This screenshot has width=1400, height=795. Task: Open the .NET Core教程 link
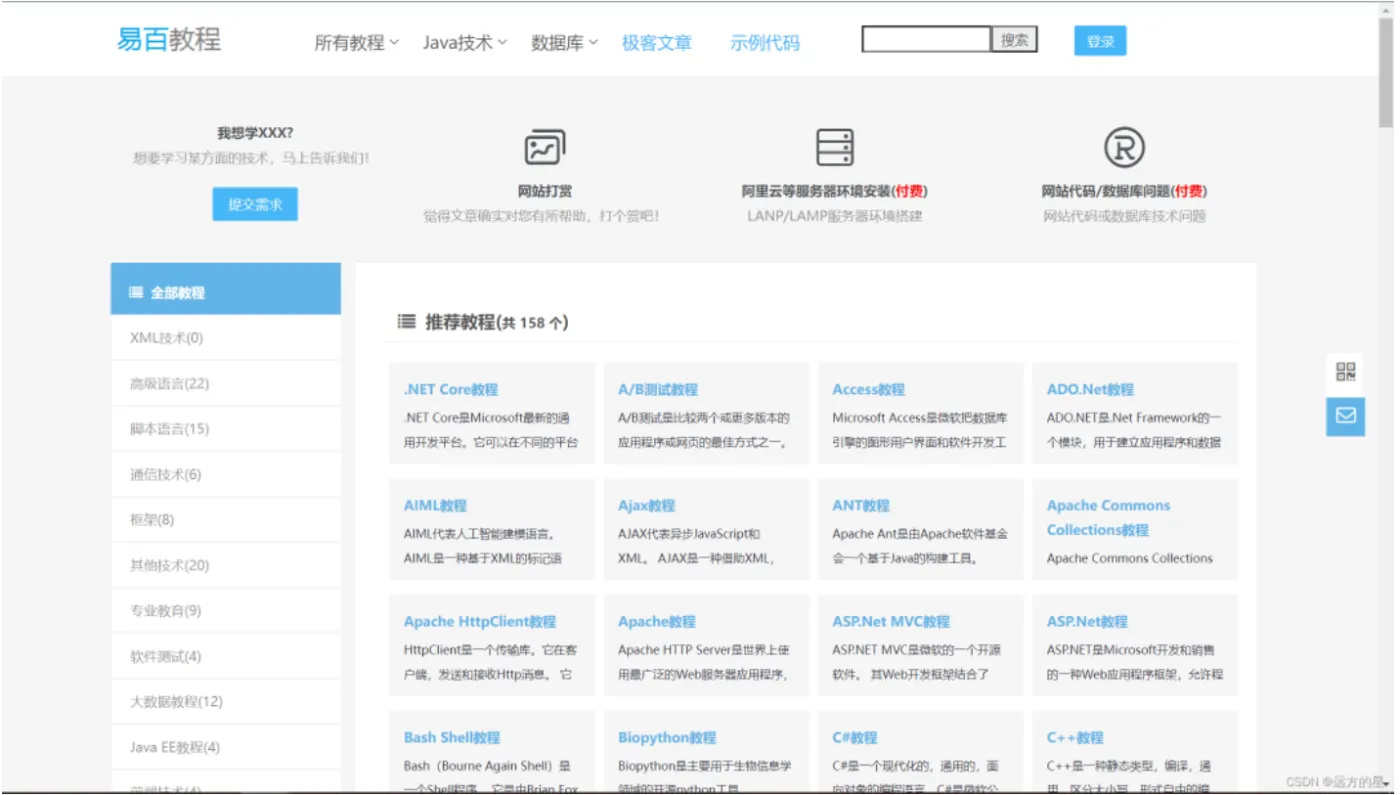tap(451, 389)
